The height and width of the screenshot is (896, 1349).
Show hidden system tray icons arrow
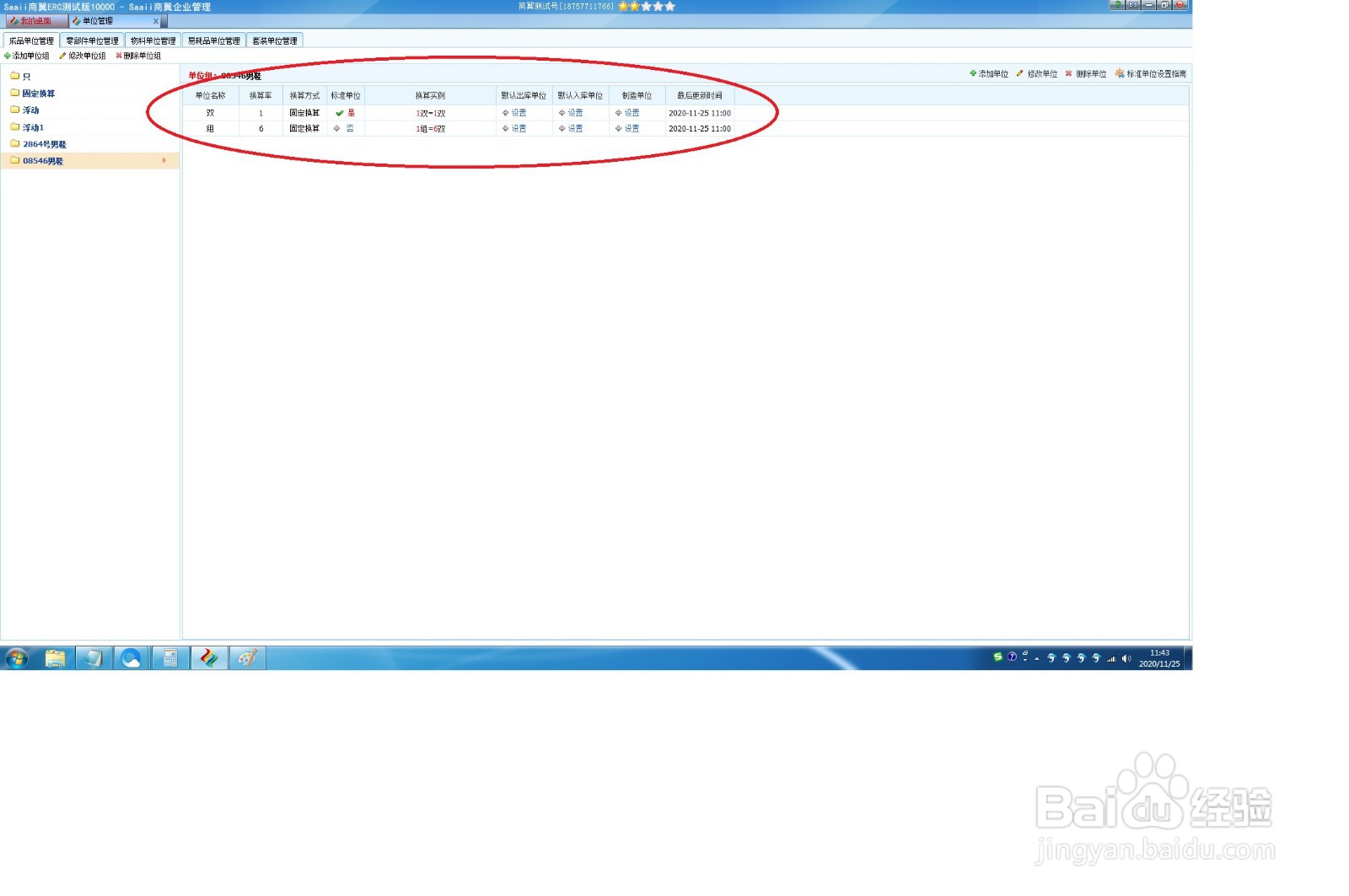click(x=1037, y=659)
